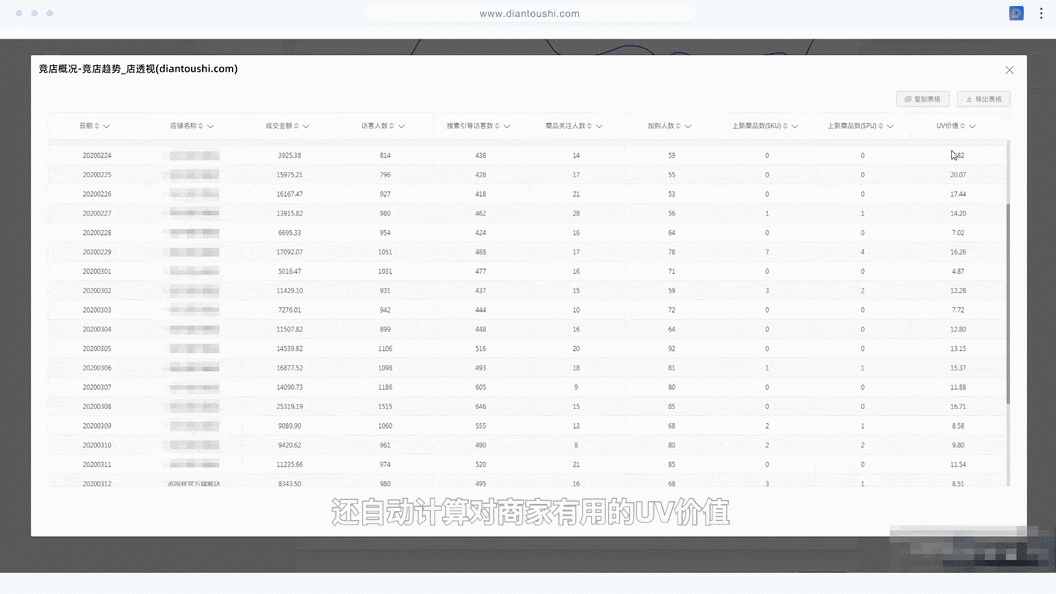Screen dimensions: 1056x594
Task: Open the UV价值 column filter chevron
Action: pyautogui.click(x=972, y=127)
